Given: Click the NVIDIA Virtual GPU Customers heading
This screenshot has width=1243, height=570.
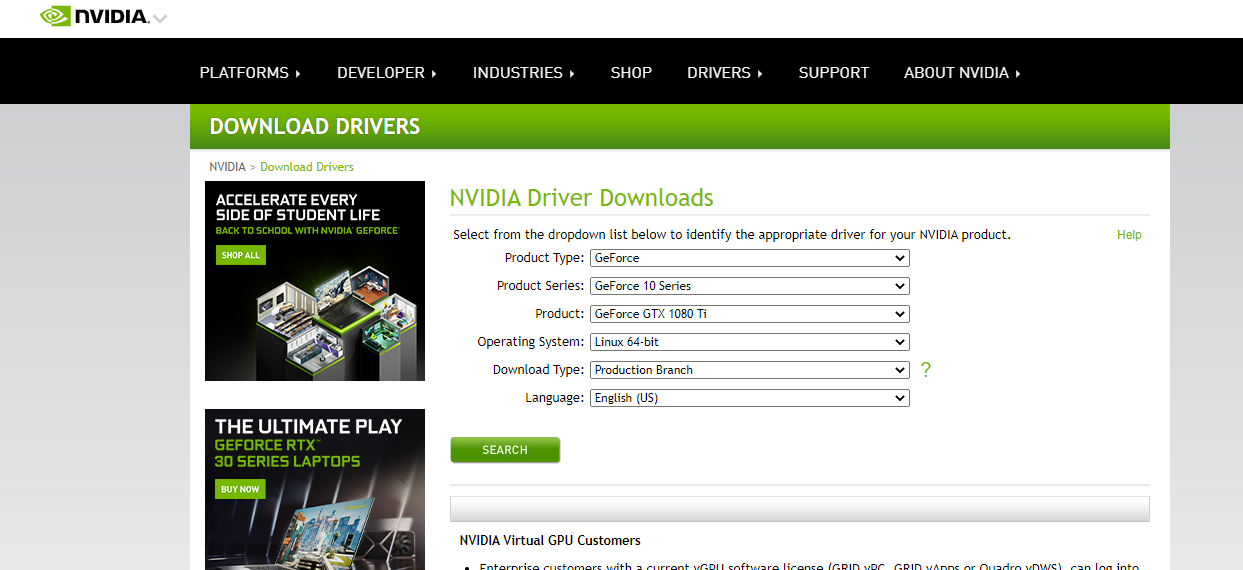Looking at the screenshot, I should [x=550, y=540].
